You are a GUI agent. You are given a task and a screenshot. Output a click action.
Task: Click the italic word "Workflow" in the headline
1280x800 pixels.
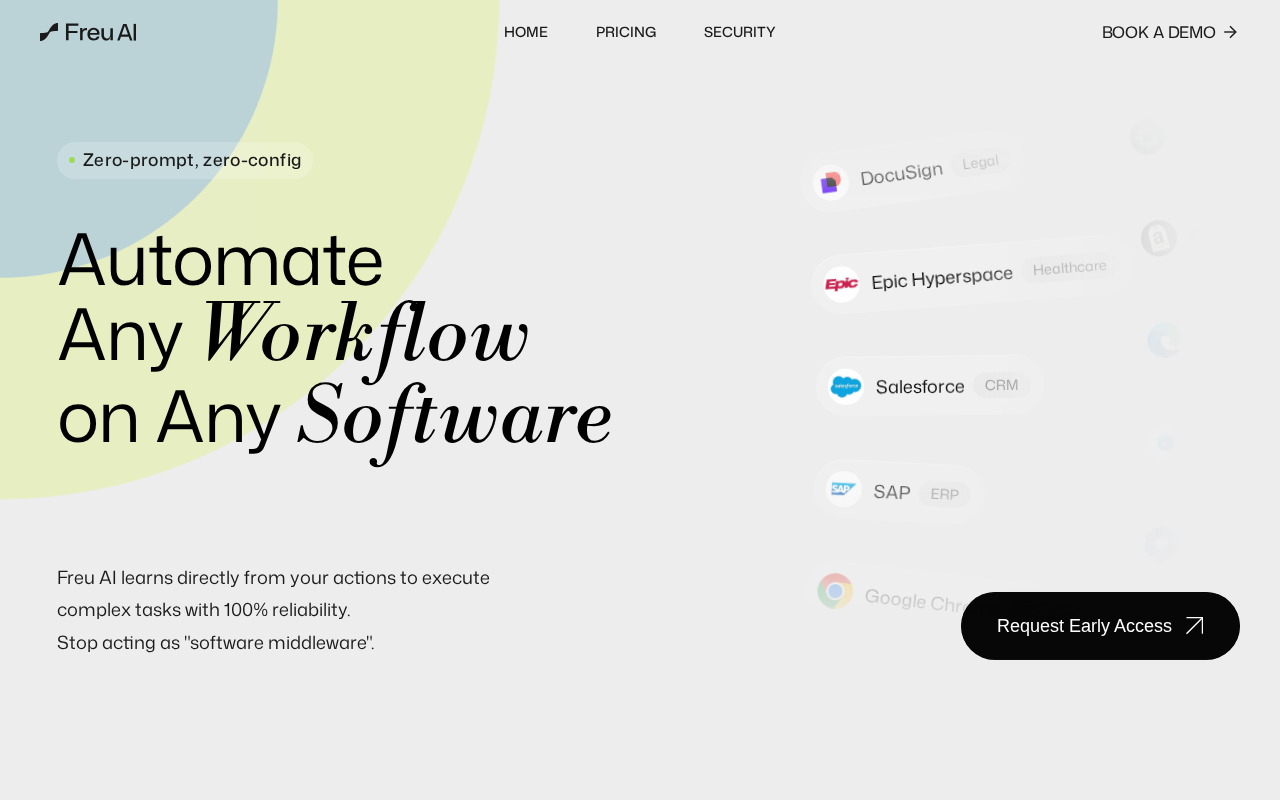(365, 338)
